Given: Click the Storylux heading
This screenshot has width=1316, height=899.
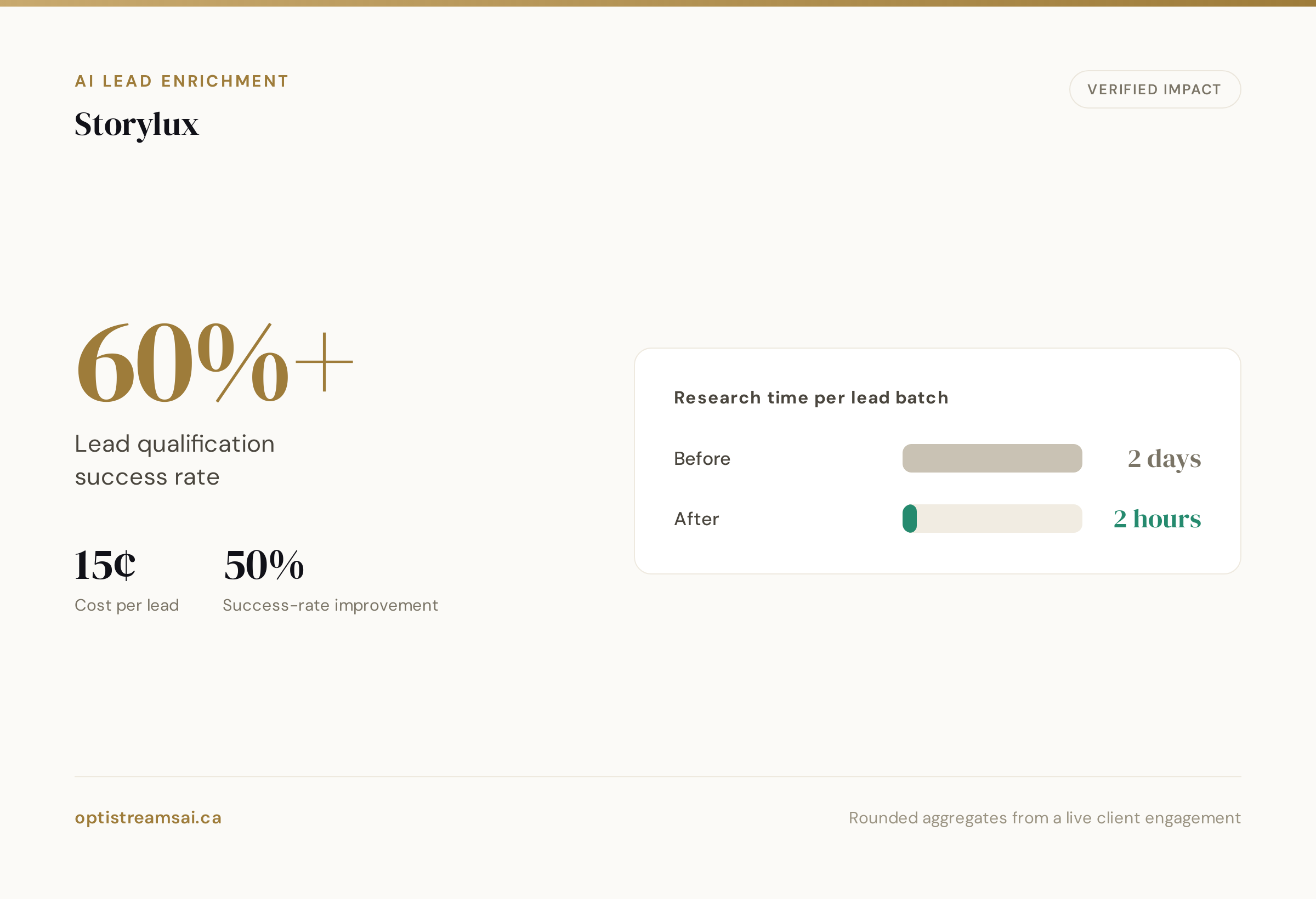Looking at the screenshot, I should (137, 124).
